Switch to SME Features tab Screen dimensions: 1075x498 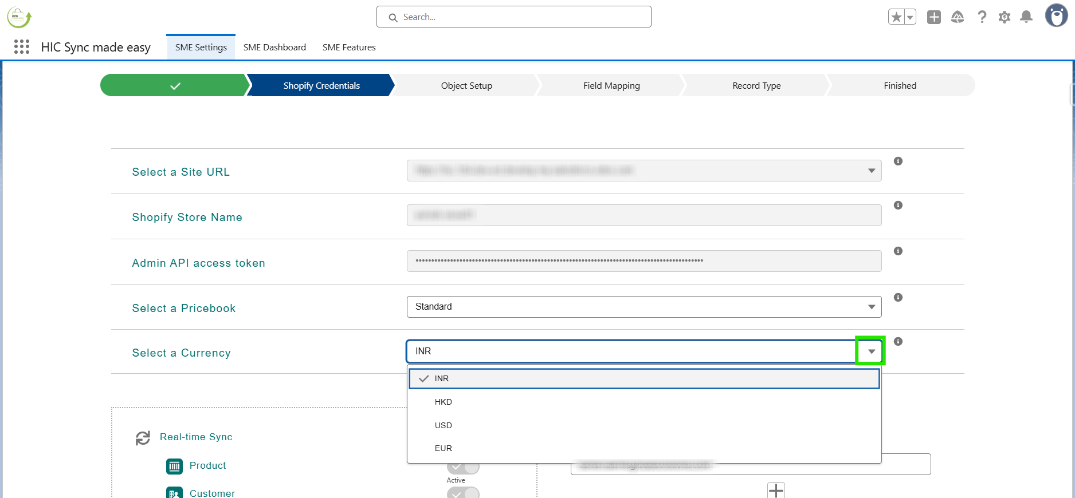click(x=349, y=47)
